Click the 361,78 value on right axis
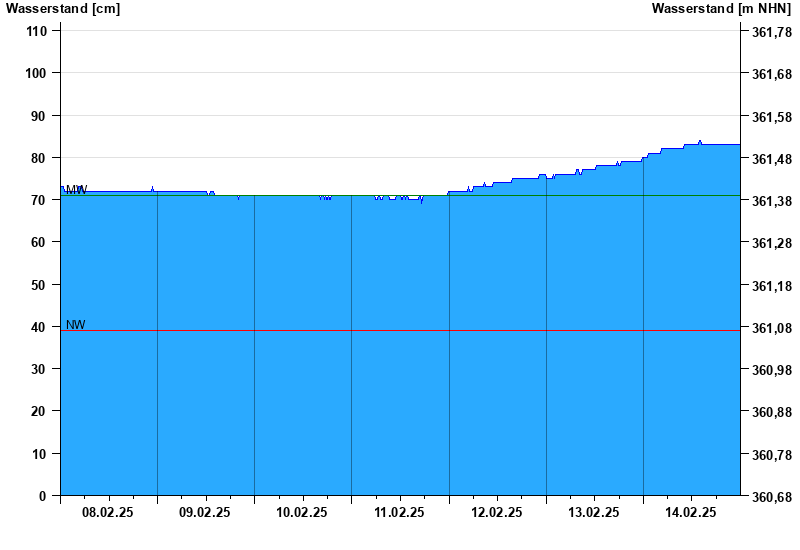 [x=772, y=32]
